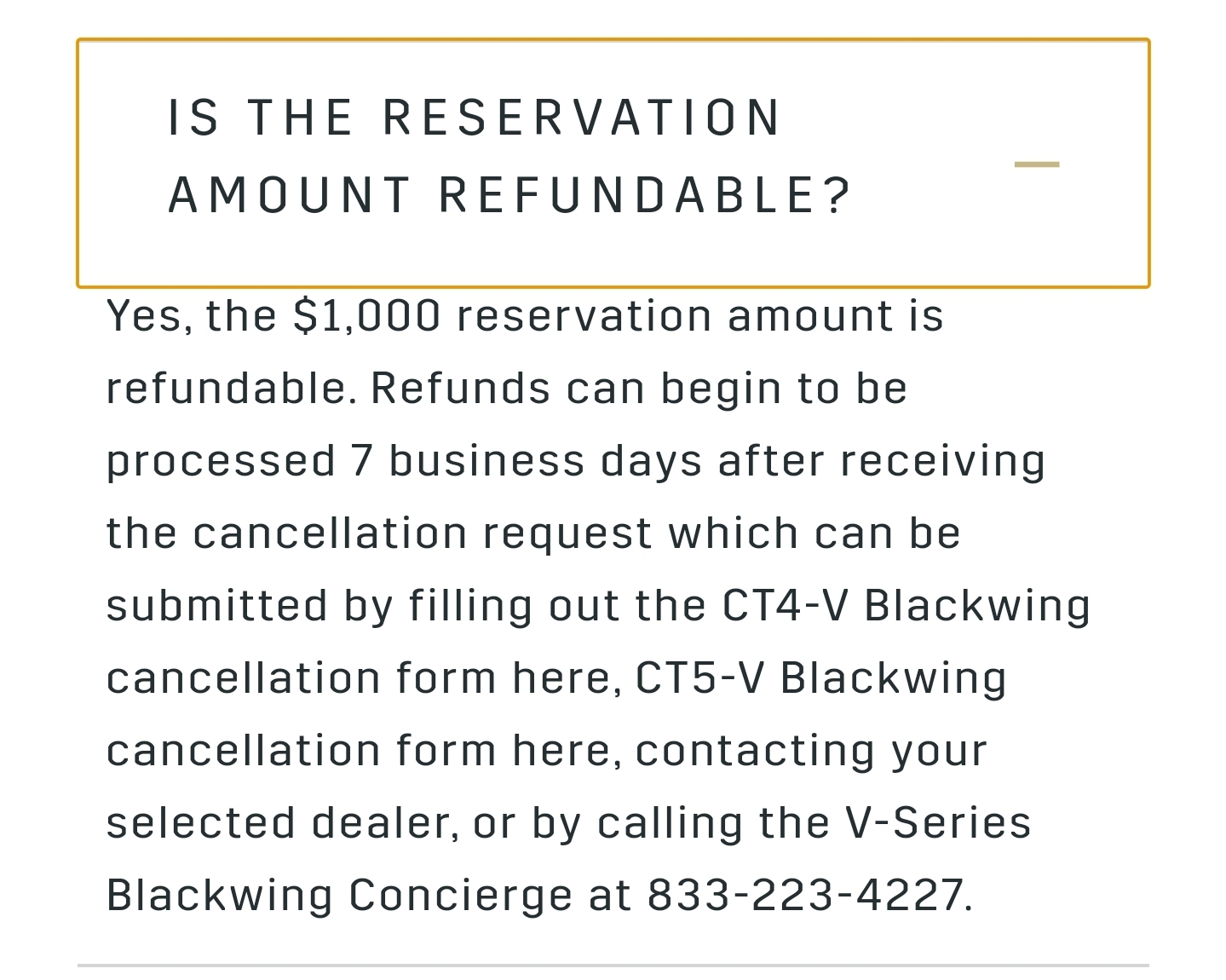Collapse the refundable question with minus icon
Image resolution: width=1226 pixels, height=980 pixels.
1036,164
